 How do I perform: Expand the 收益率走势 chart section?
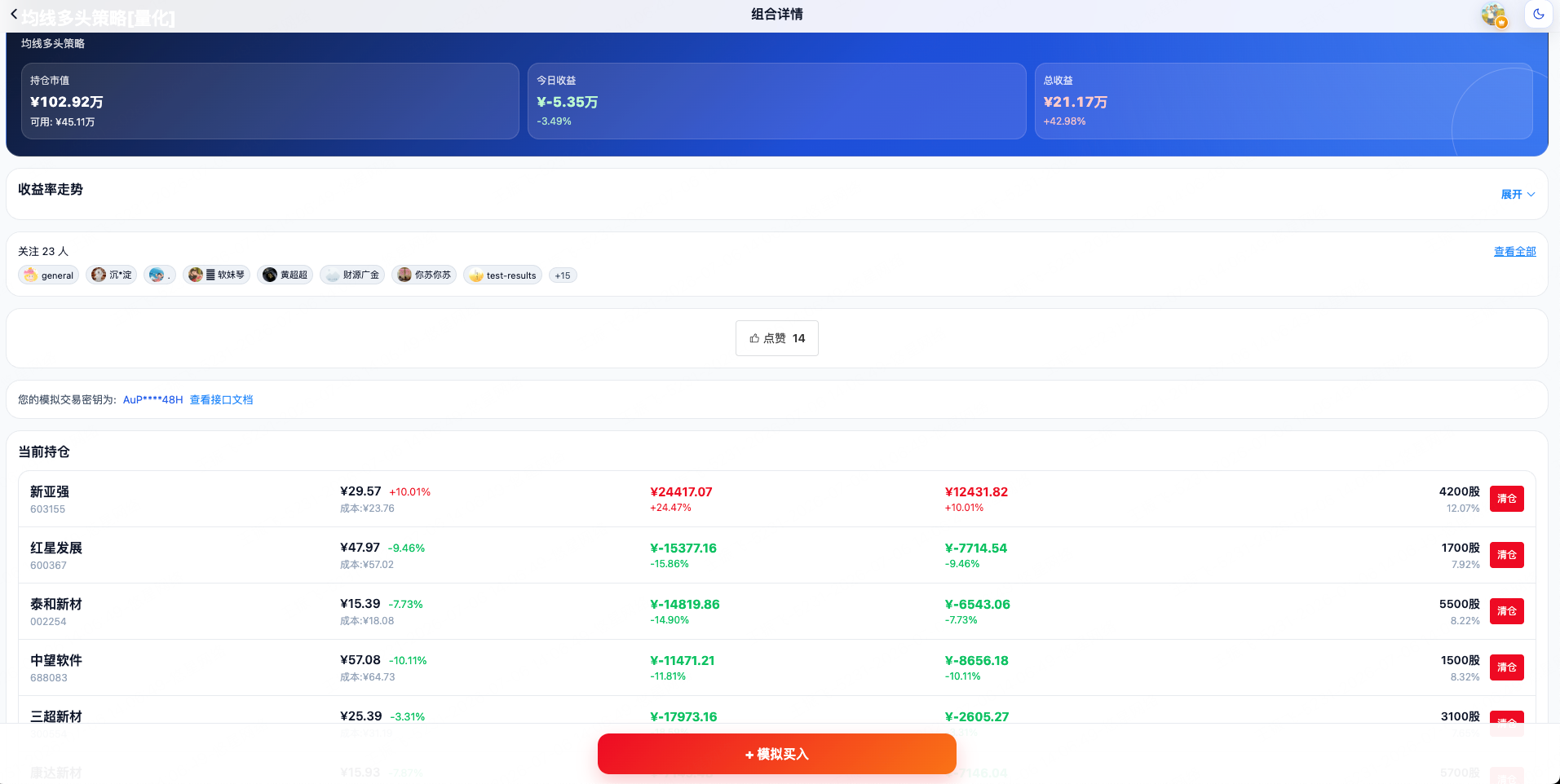[x=1518, y=194]
